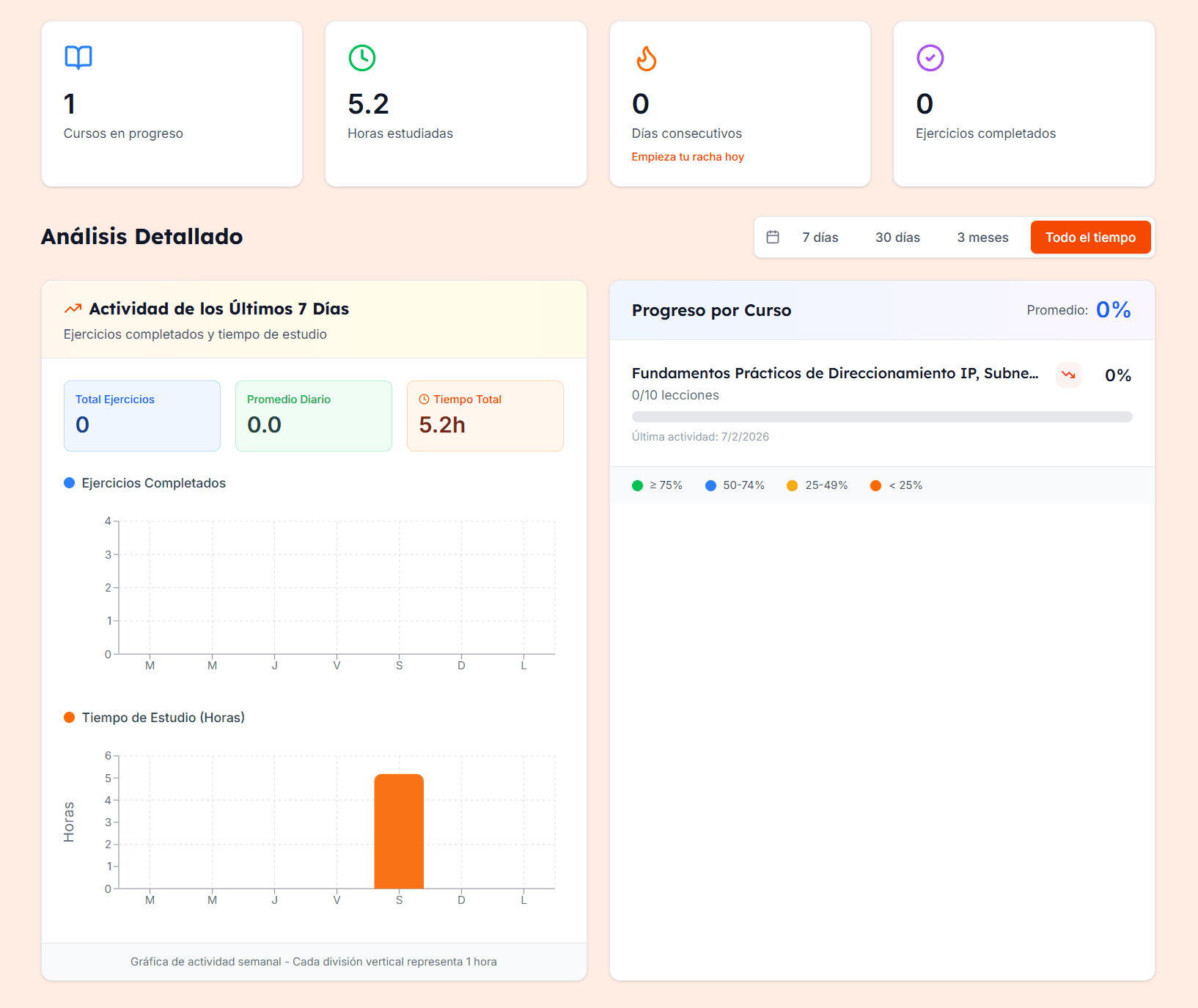Toggle the Tiempo de Estudio legend marker
The image size is (1198, 1008).
pyautogui.click(x=70, y=717)
